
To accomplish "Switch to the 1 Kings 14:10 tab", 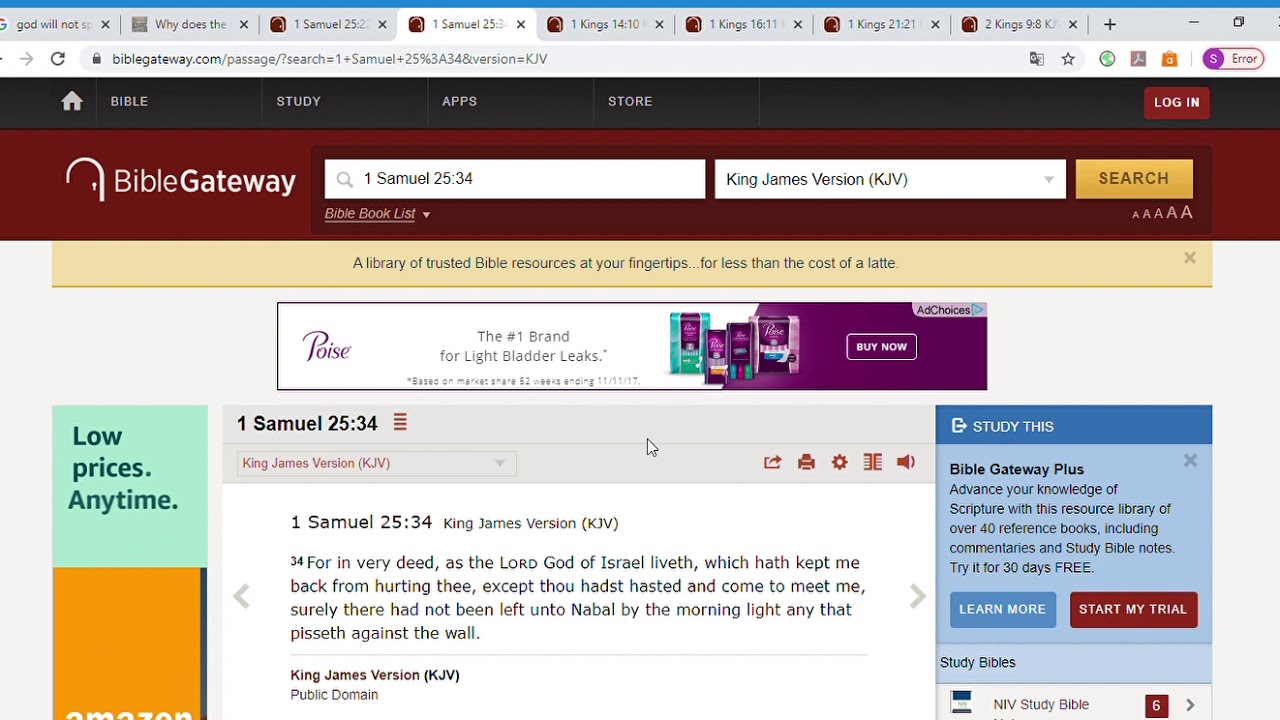I will (603, 24).
